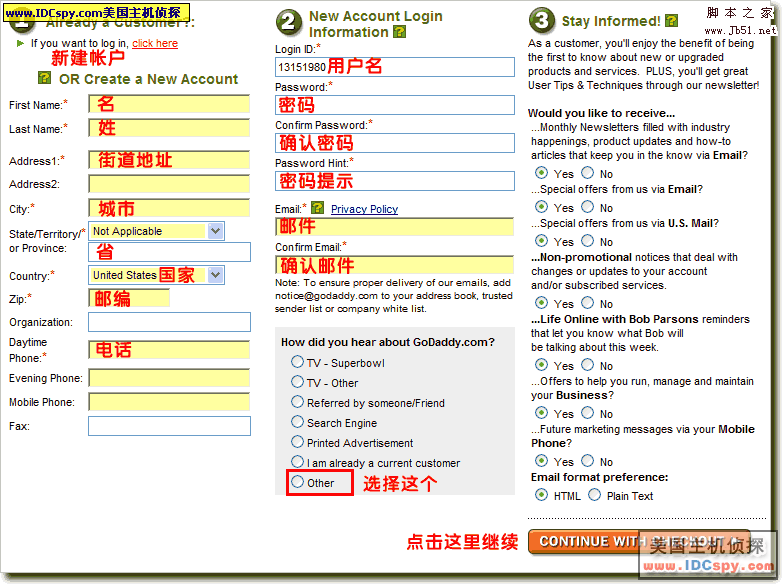
Task: Click the help icon beside 'Stay Informed!'
Action: (671, 20)
